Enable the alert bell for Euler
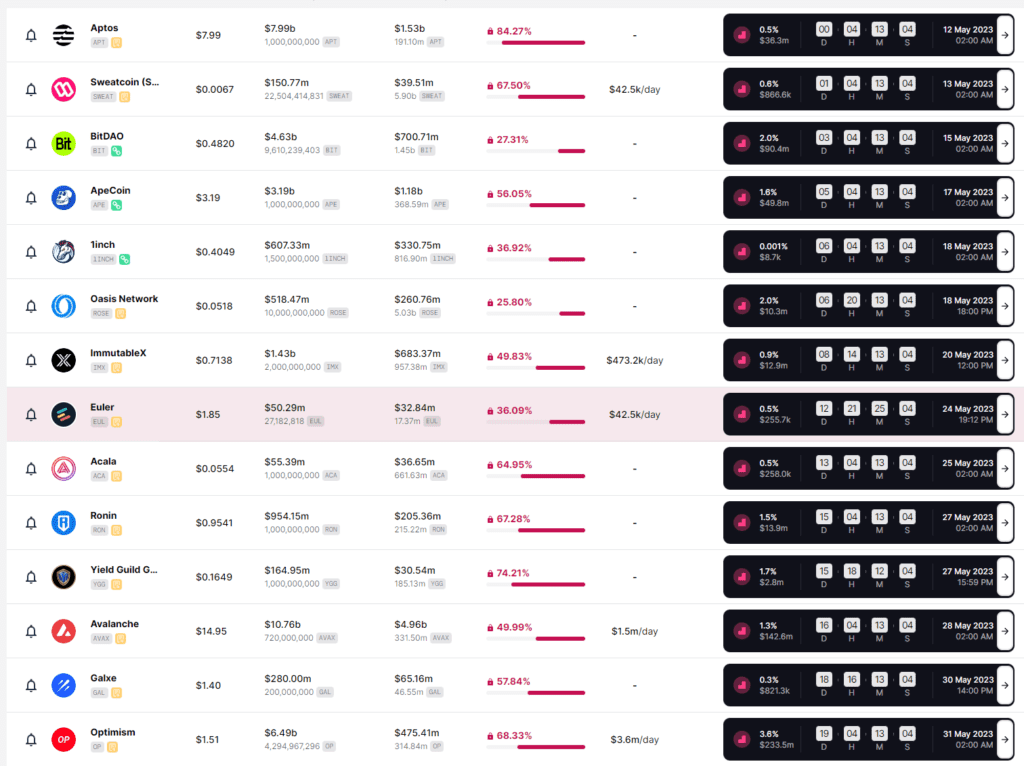Viewport: 1024px width, 766px height. pos(31,415)
